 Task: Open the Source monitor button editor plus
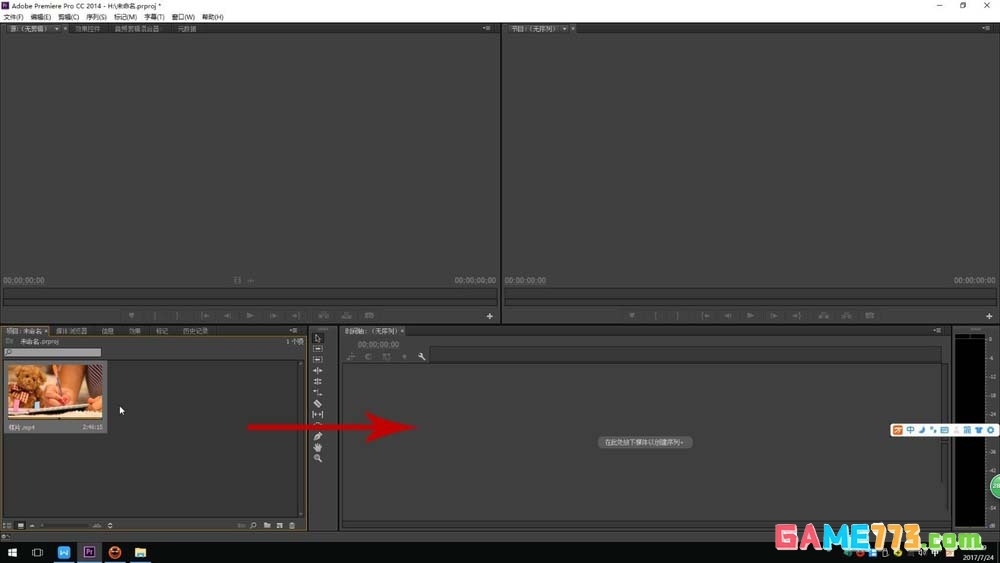coord(490,316)
